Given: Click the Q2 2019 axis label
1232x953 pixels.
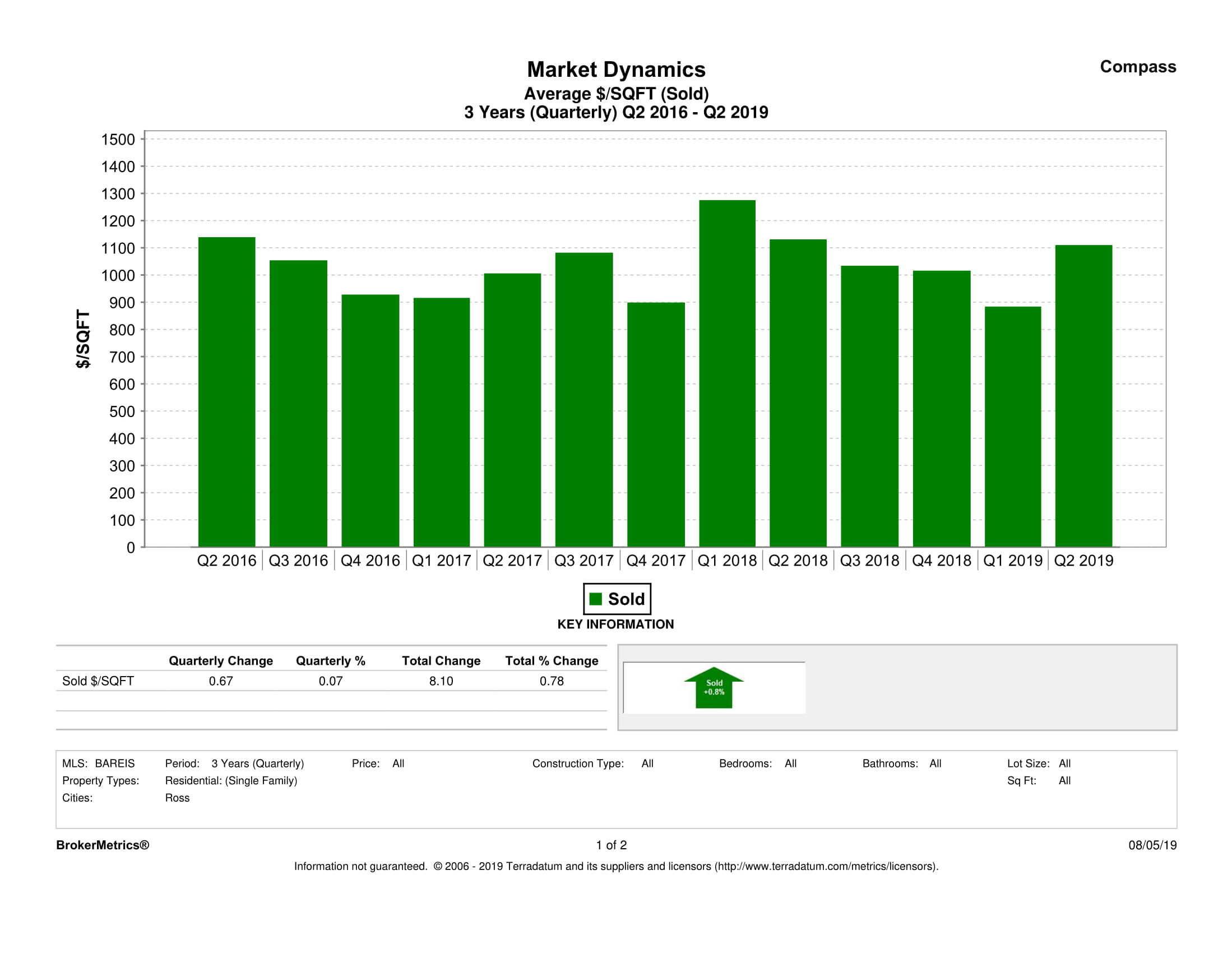Looking at the screenshot, I should pos(1083,560).
